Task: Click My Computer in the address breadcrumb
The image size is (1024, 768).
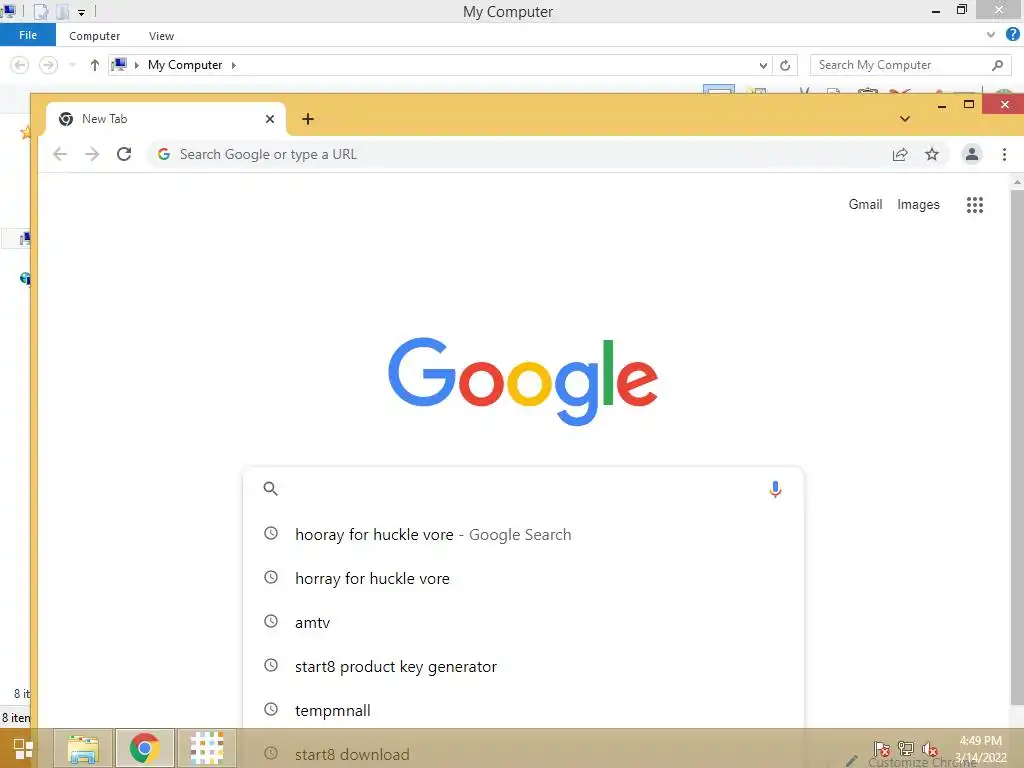Action: (x=185, y=65)
